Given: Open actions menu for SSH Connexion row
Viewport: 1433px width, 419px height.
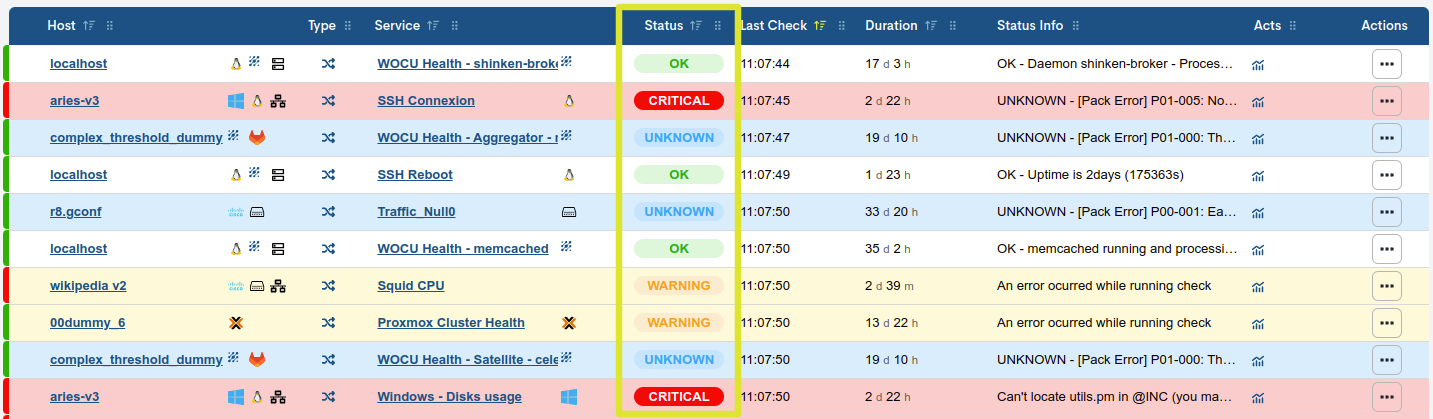Looking at the screenshot, I should point(1386,100).
